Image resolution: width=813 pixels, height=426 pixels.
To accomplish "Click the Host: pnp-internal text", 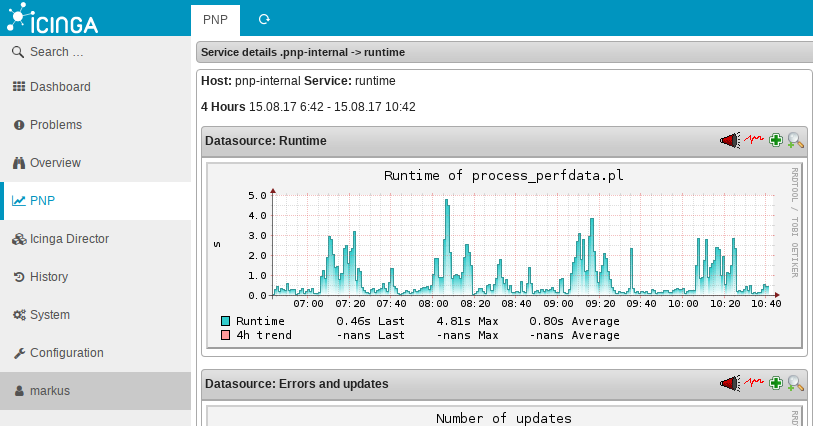I will click(x=251, y=81).
